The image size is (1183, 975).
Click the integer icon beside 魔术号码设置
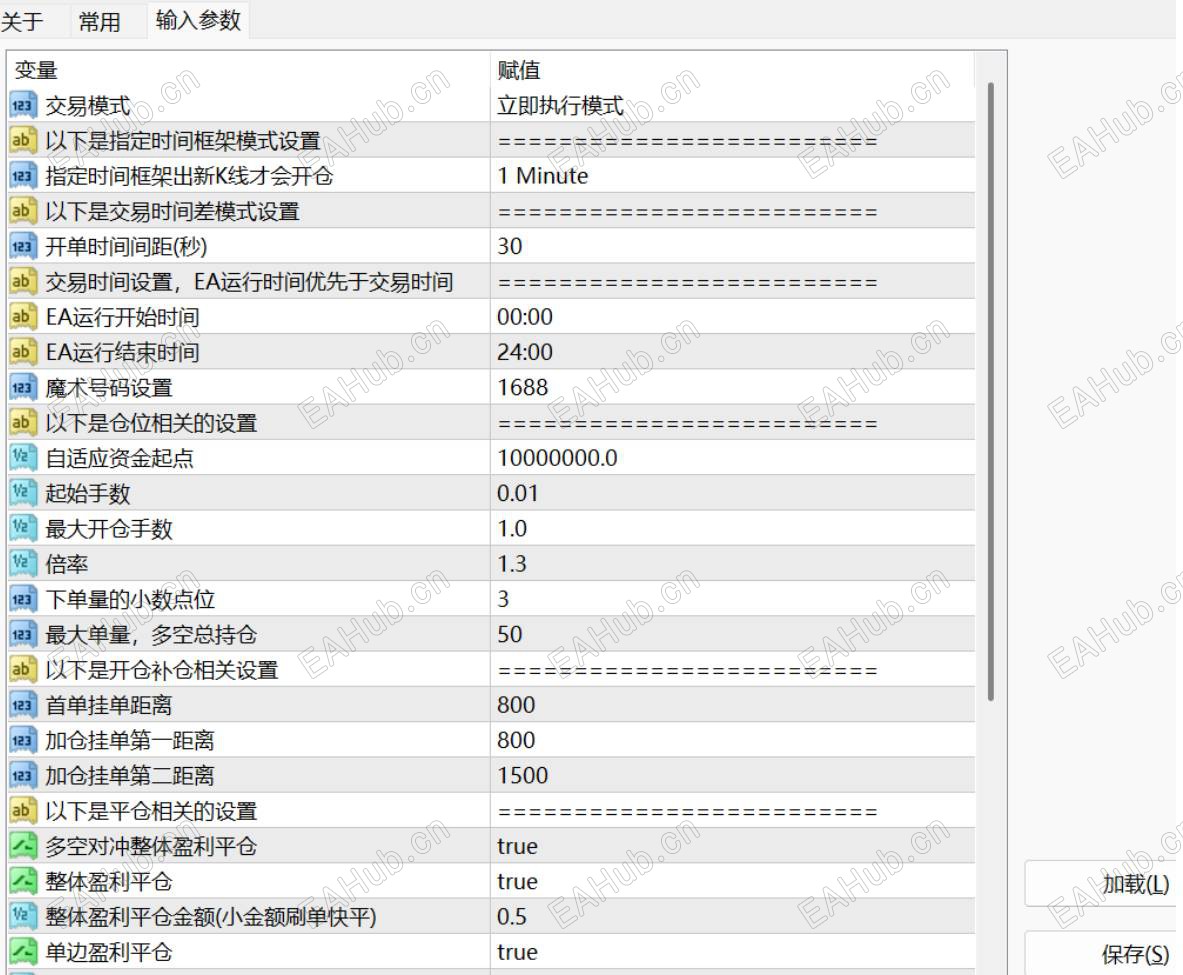point(23,387)
